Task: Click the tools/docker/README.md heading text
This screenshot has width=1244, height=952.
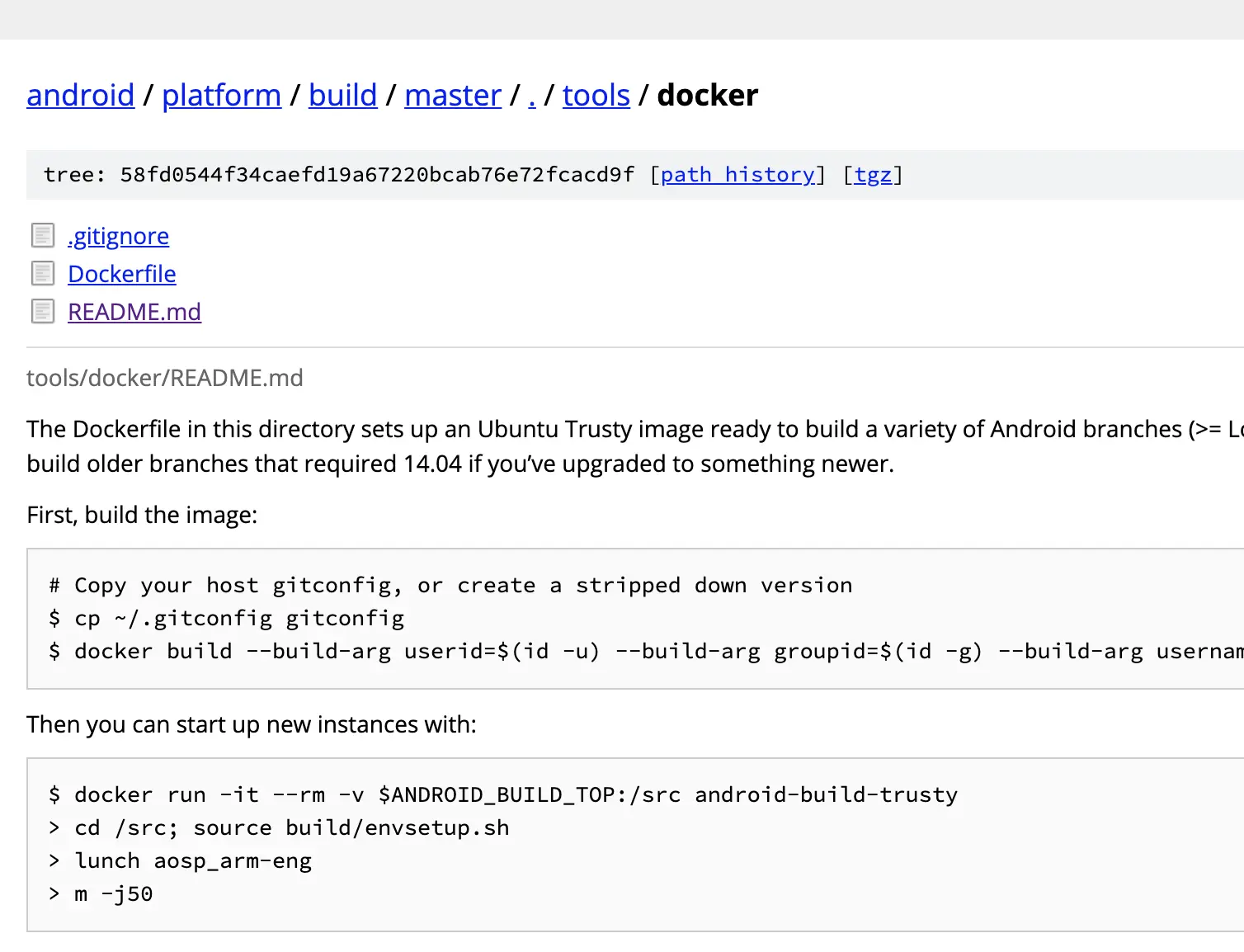Action: pos(165,378)
